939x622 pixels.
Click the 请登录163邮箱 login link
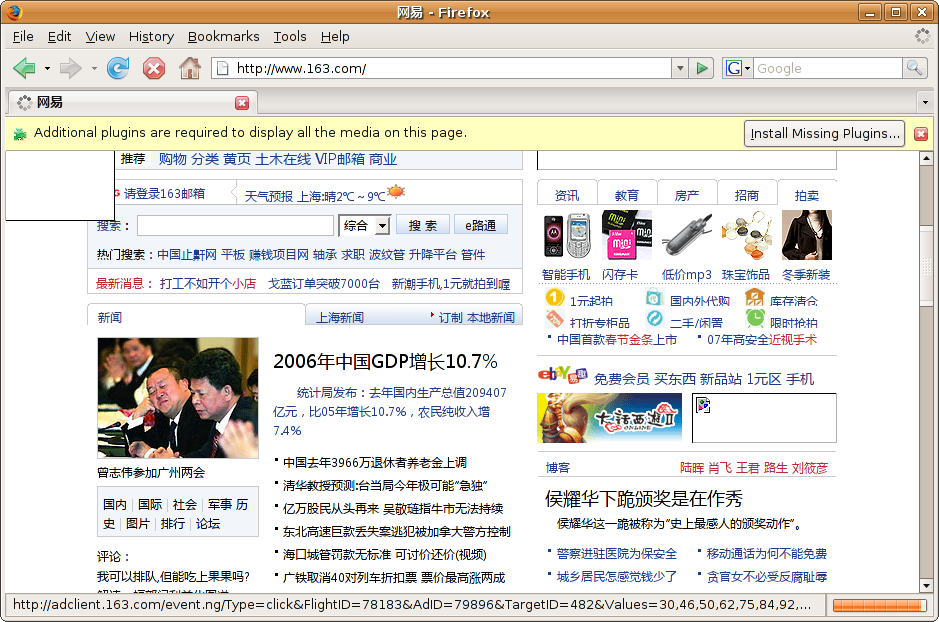click(164, 193)
